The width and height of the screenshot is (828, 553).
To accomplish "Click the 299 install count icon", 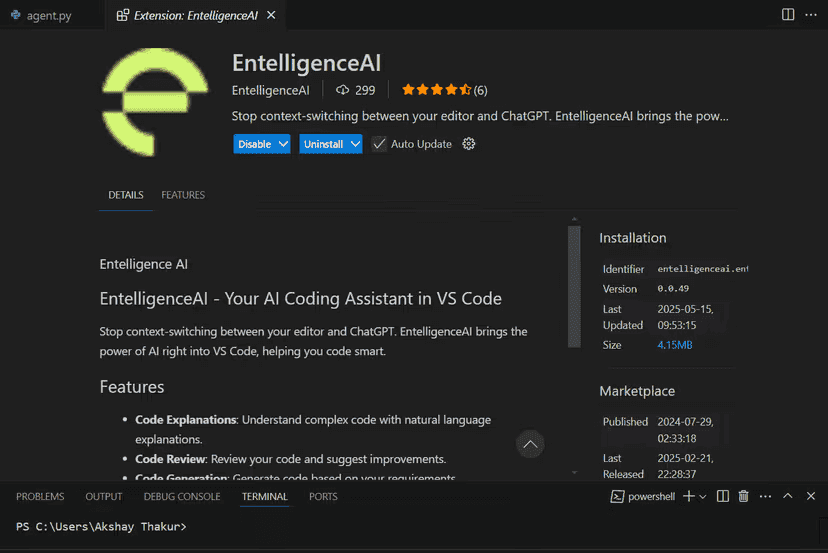I will click(343, 90).
